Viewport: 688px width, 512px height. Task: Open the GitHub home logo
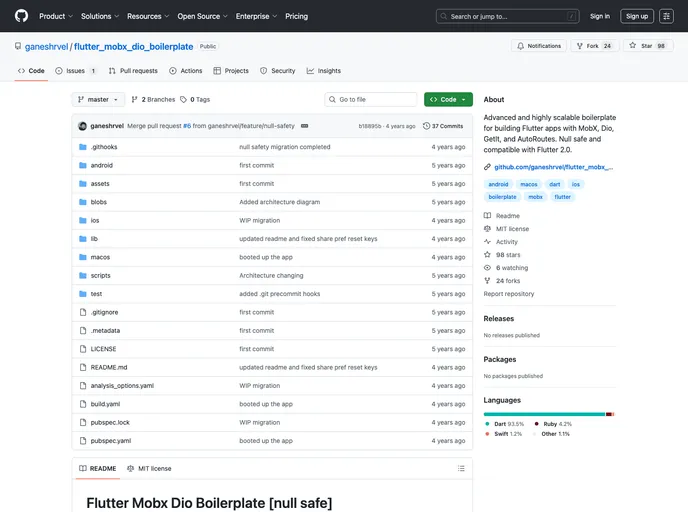click(21, 16)
